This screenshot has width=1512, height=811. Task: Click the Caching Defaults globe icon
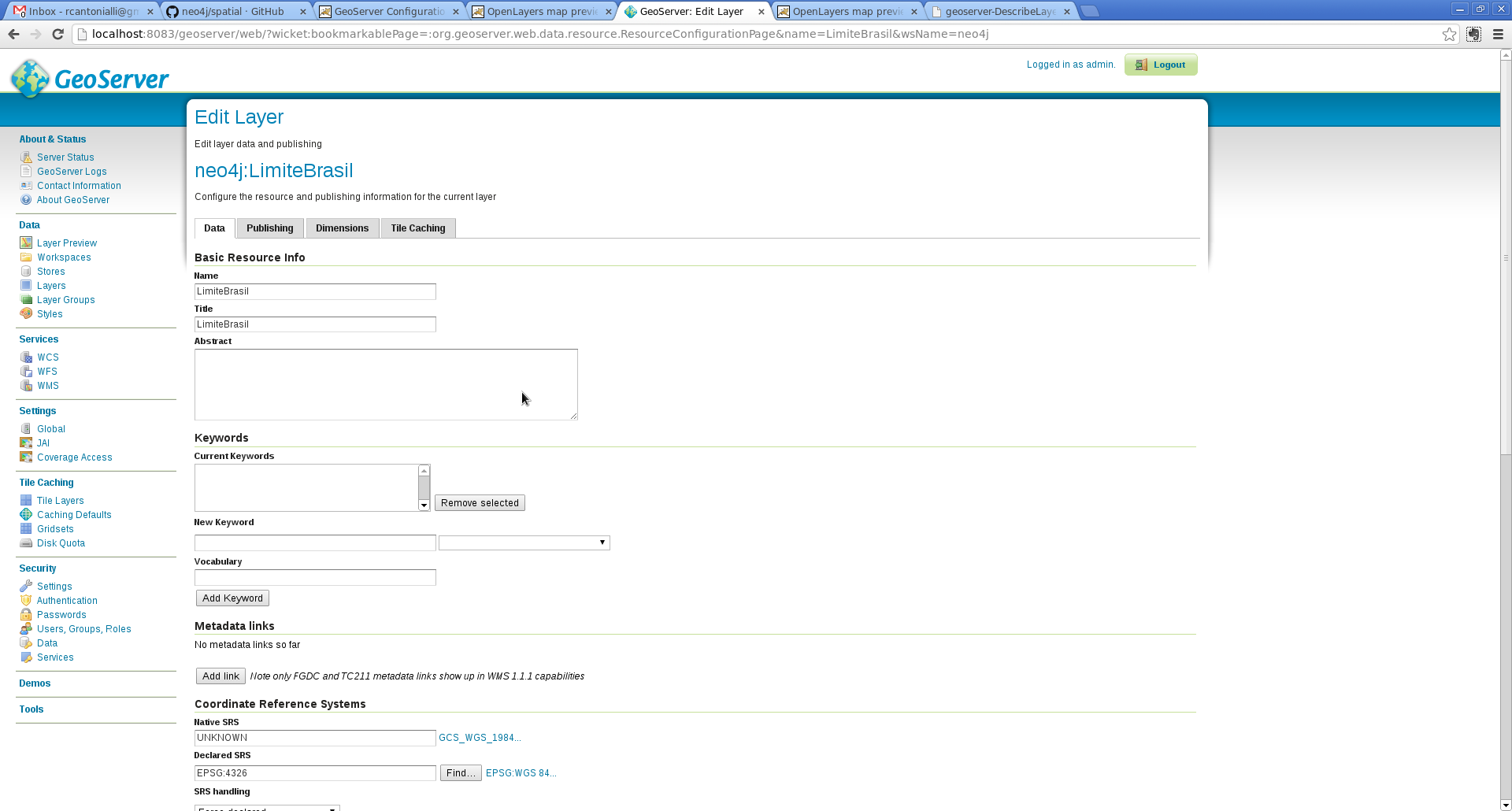click(x=26, y=515)
